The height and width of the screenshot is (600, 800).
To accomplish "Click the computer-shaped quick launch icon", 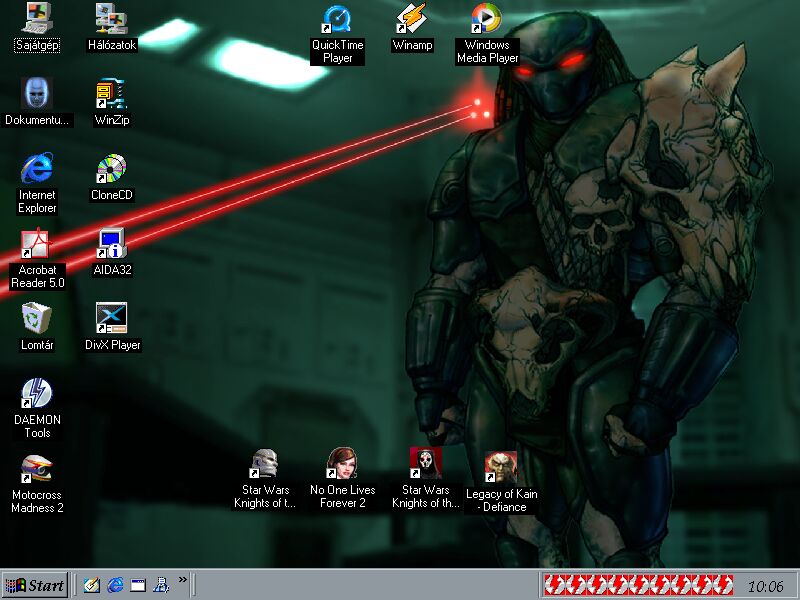I will [161, 585].
